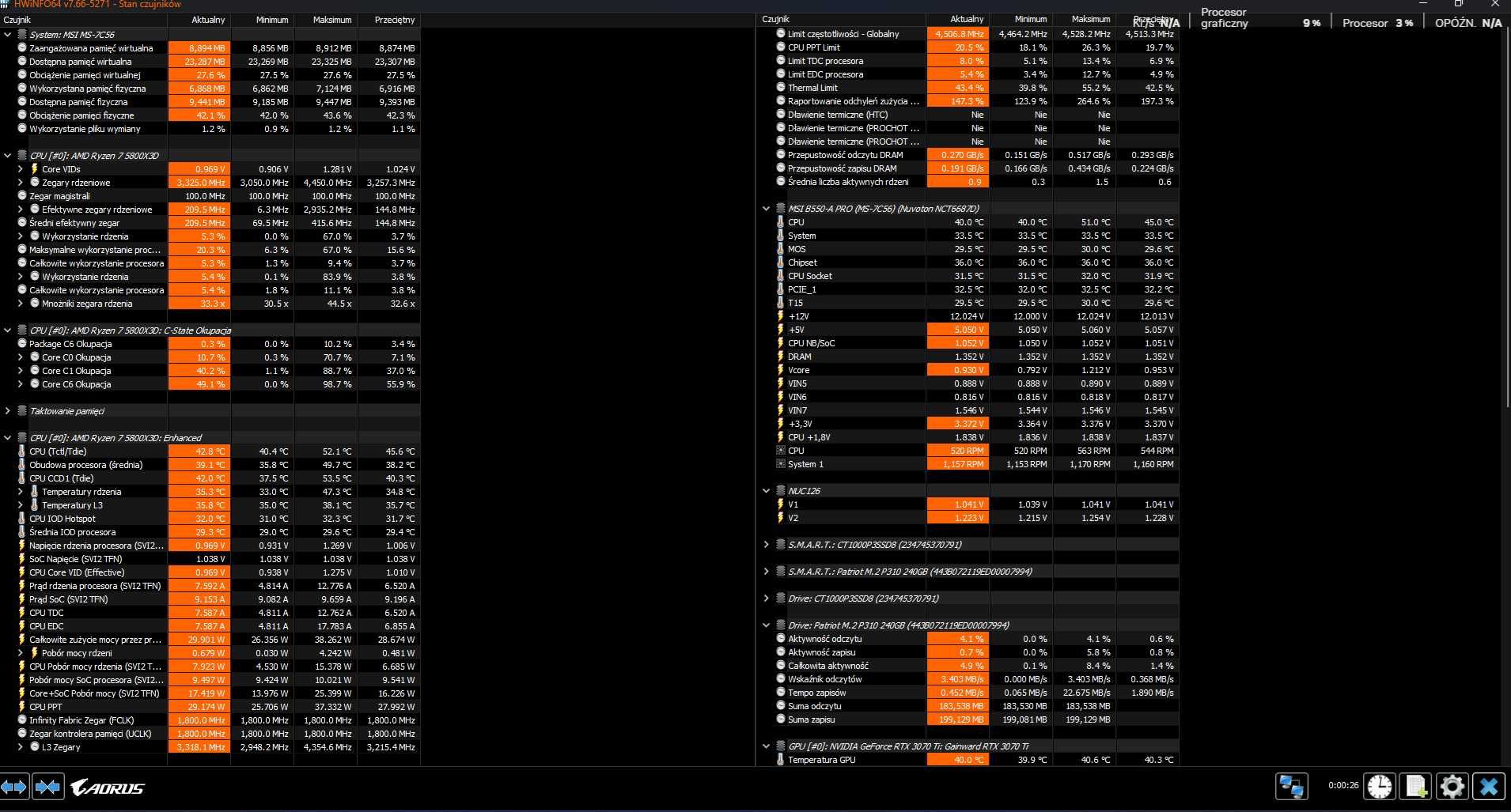Click Procesor graficzny 9% overlay readout
This screenshot has width=1511, height=812.
[1260, 18]
